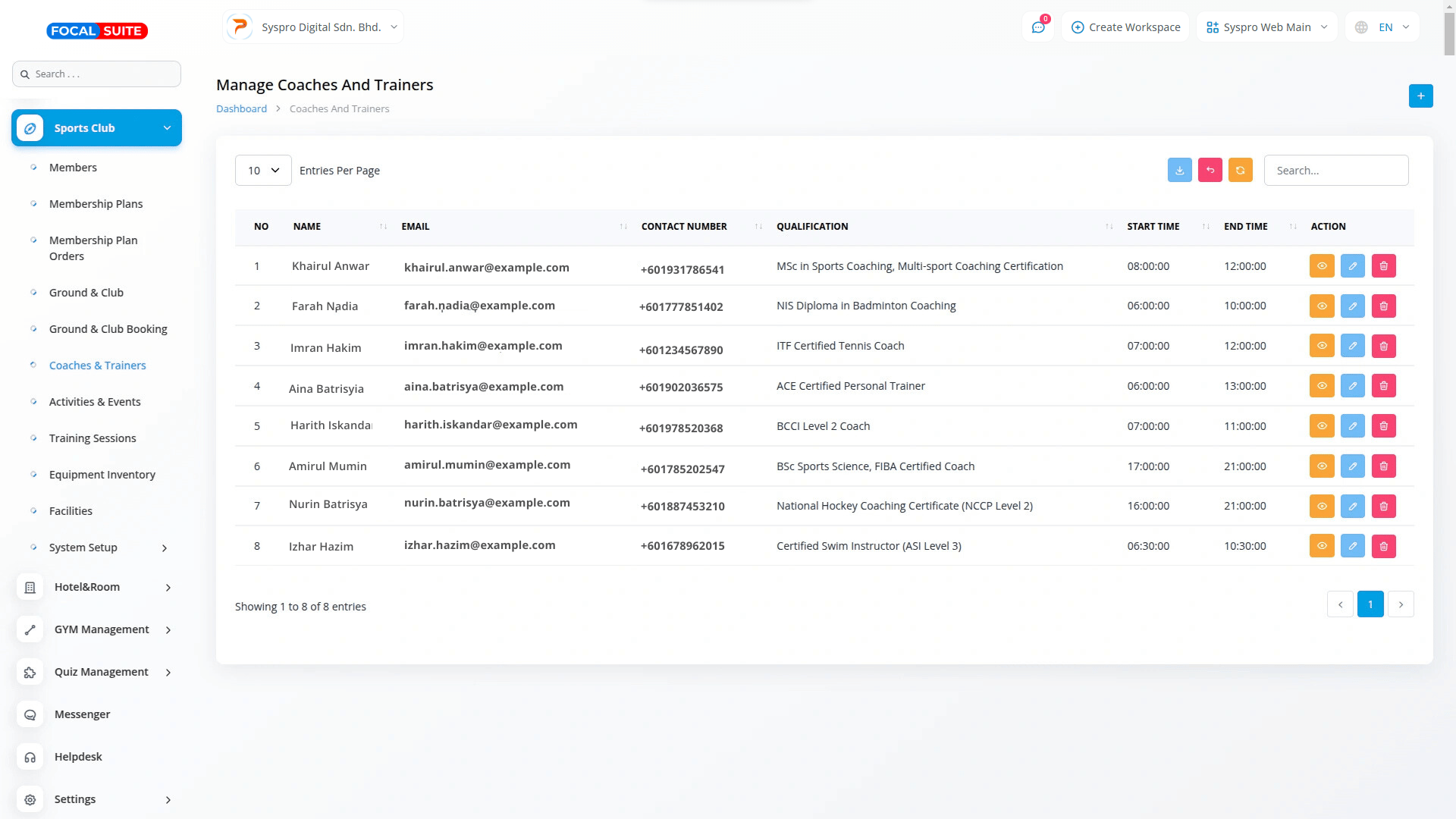Delete Izhar Hazim's entry with trash icon
The width and height of the screenshot is (1456, 819).
[1383, 546]
